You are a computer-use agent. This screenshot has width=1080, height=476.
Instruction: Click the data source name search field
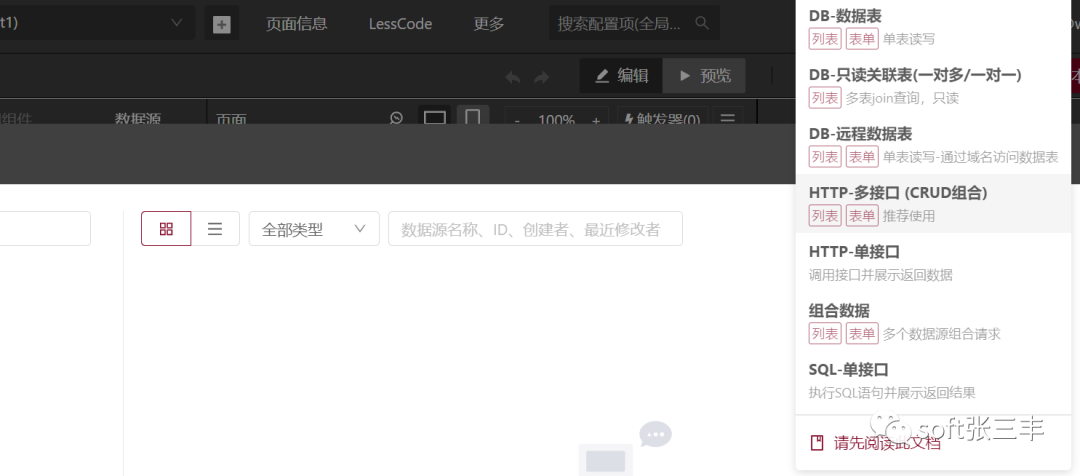(x=534, y=229)
